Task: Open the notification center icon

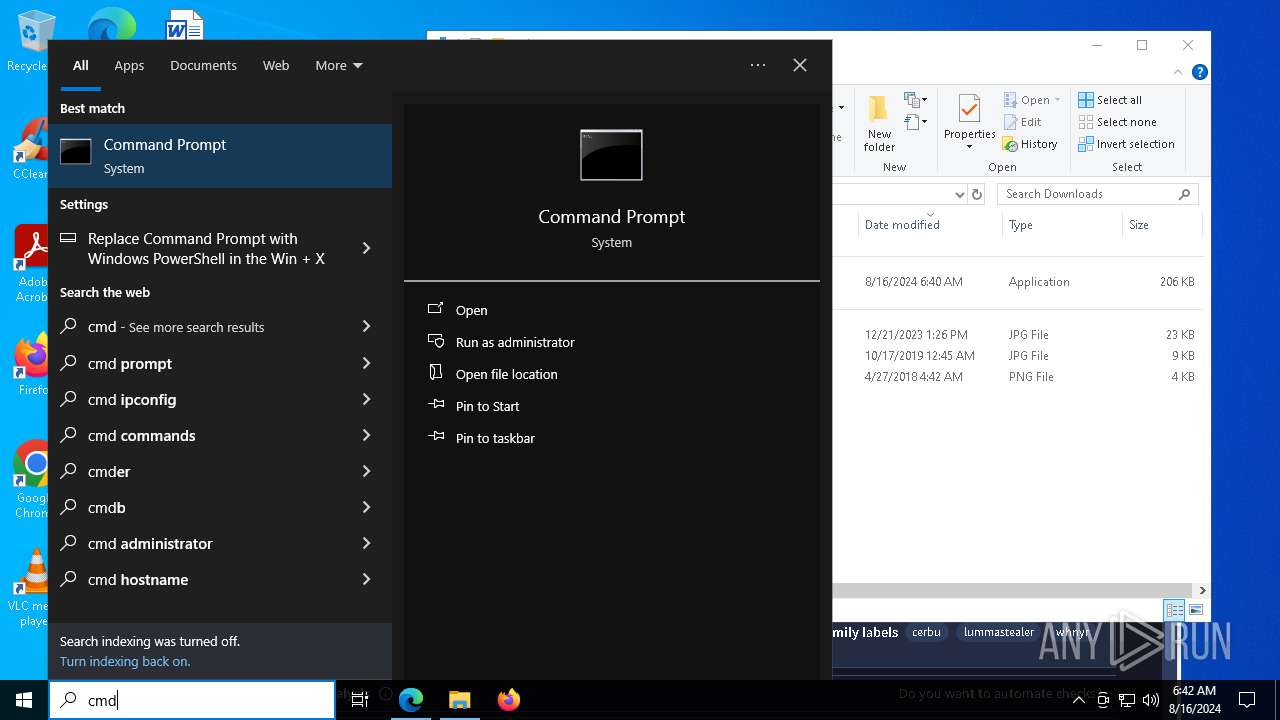Action: pyautogui.click(x=1247, y=700)
